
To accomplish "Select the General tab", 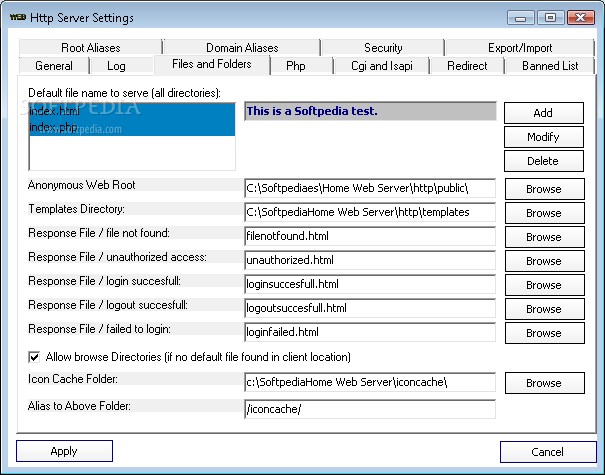I will point(54,66).
